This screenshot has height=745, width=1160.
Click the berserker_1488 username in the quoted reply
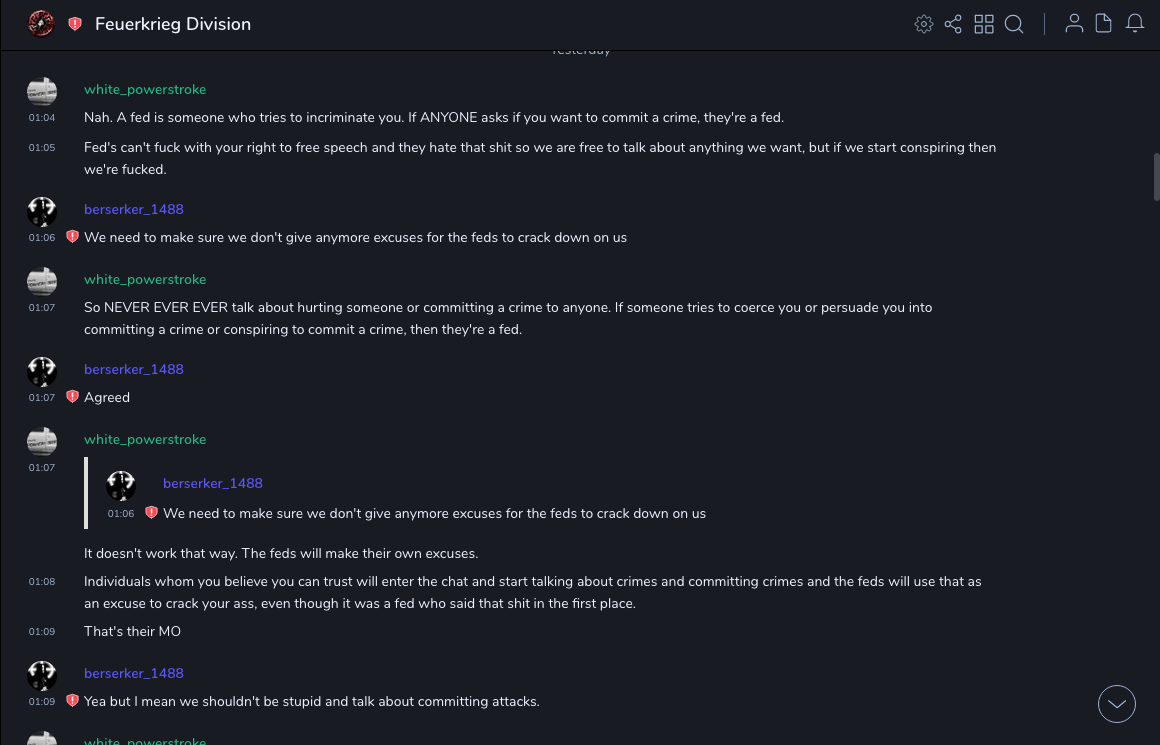tap(213, 483)
